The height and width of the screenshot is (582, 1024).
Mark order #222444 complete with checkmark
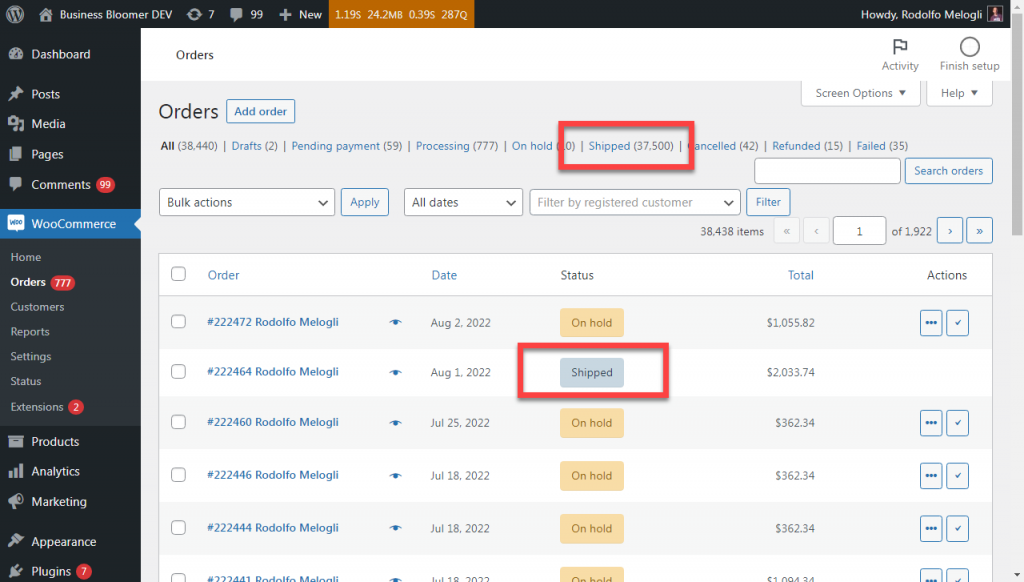[957, 528]
